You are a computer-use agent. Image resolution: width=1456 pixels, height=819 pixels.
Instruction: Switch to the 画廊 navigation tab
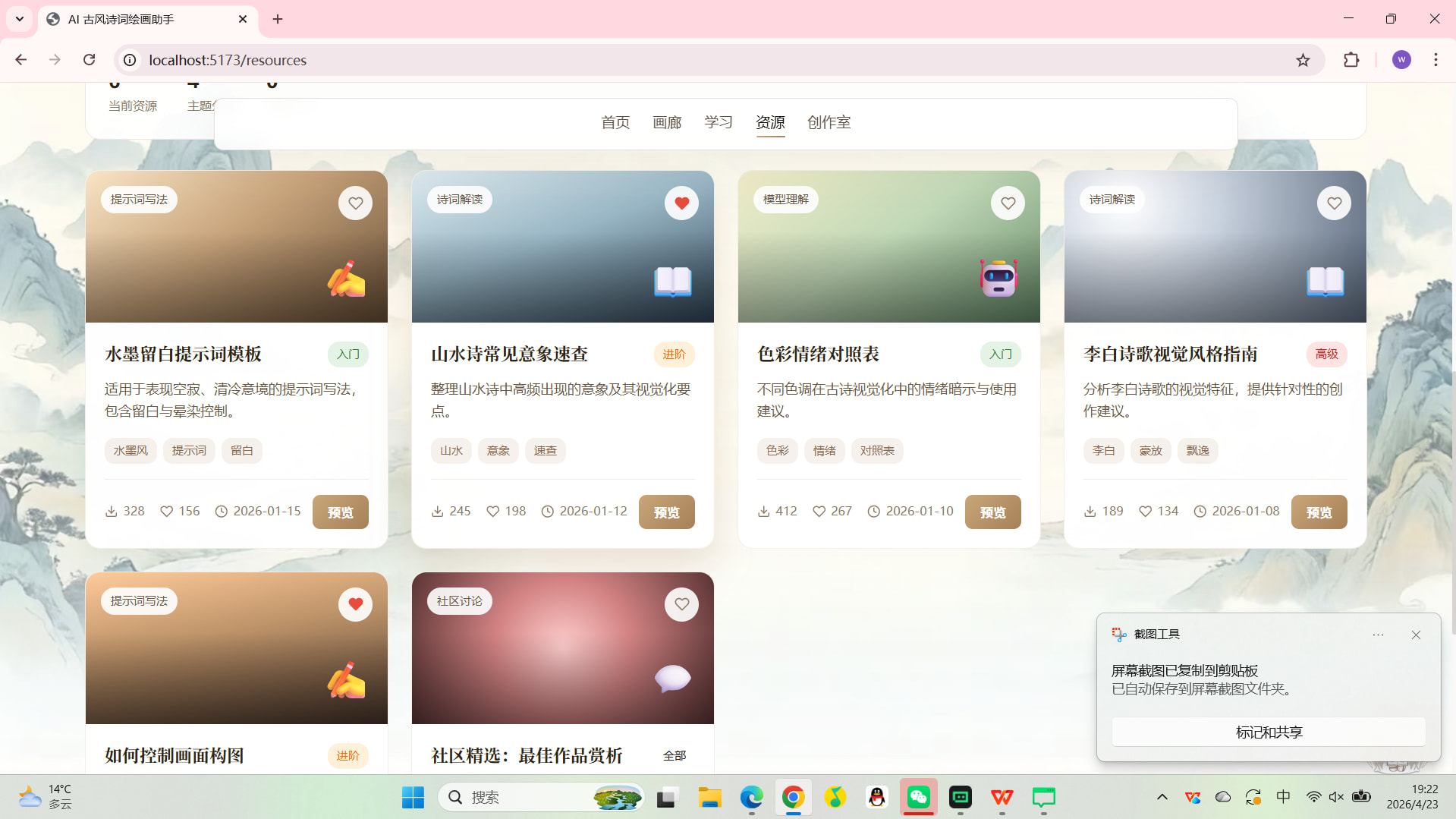[x=667, y=122]
